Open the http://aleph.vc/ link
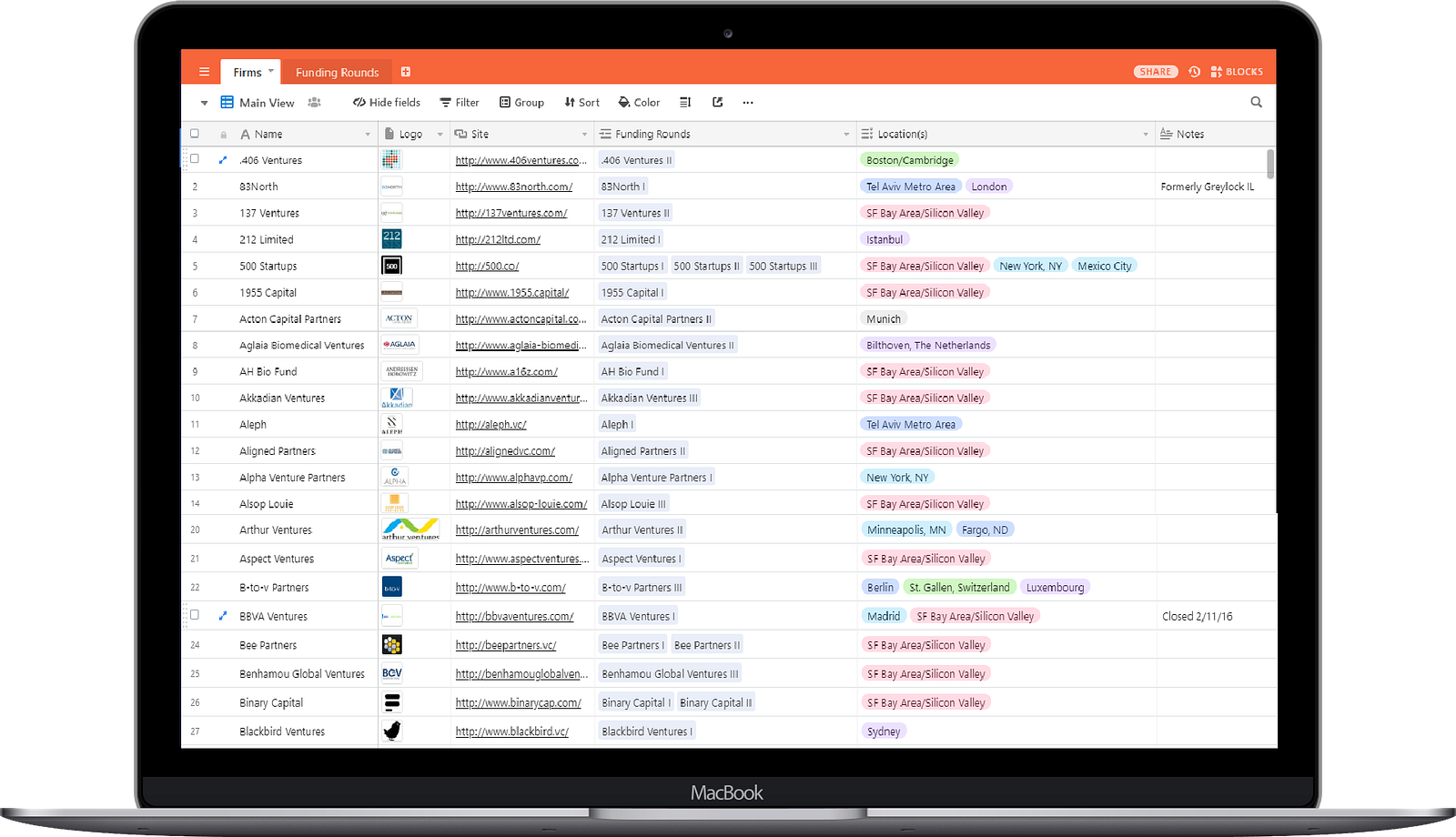Screen dimensions: 1456x837 click(x=491, y=425)
